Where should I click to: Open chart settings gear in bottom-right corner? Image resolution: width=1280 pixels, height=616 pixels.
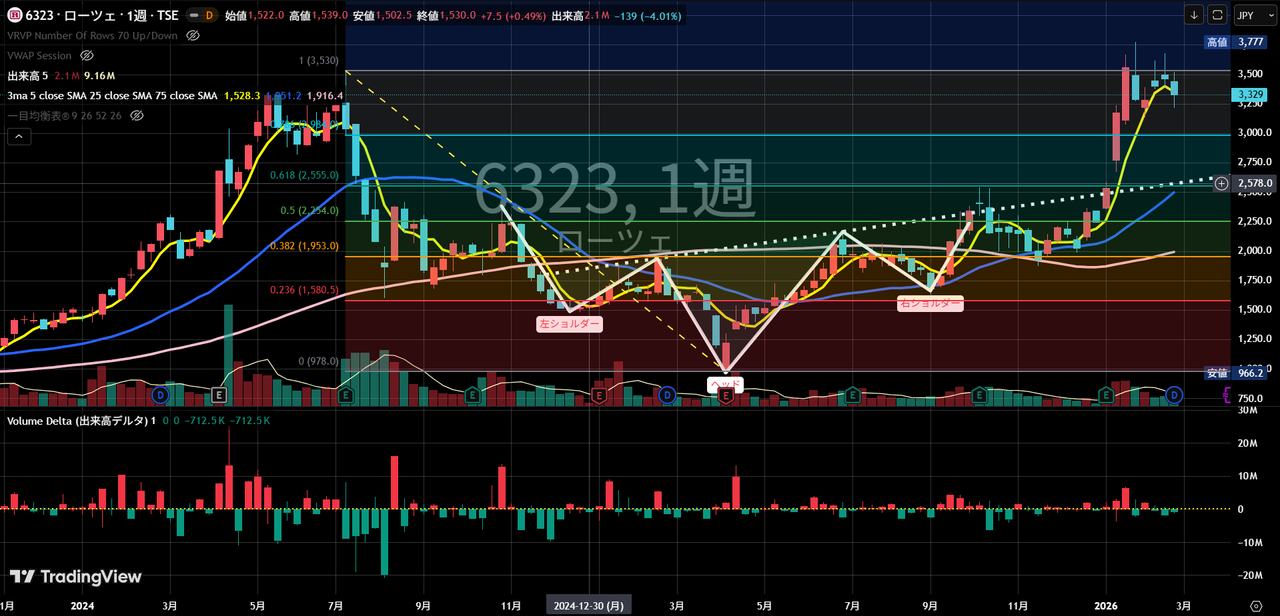click(x=1256, y=607)
